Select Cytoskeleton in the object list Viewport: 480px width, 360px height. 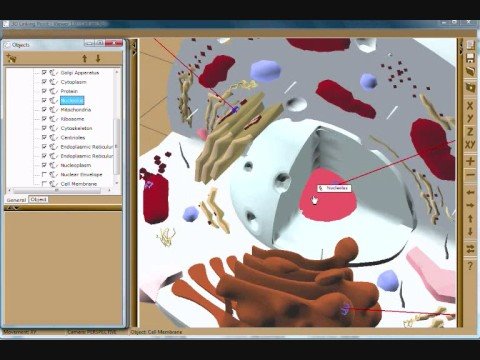[76, 128]
